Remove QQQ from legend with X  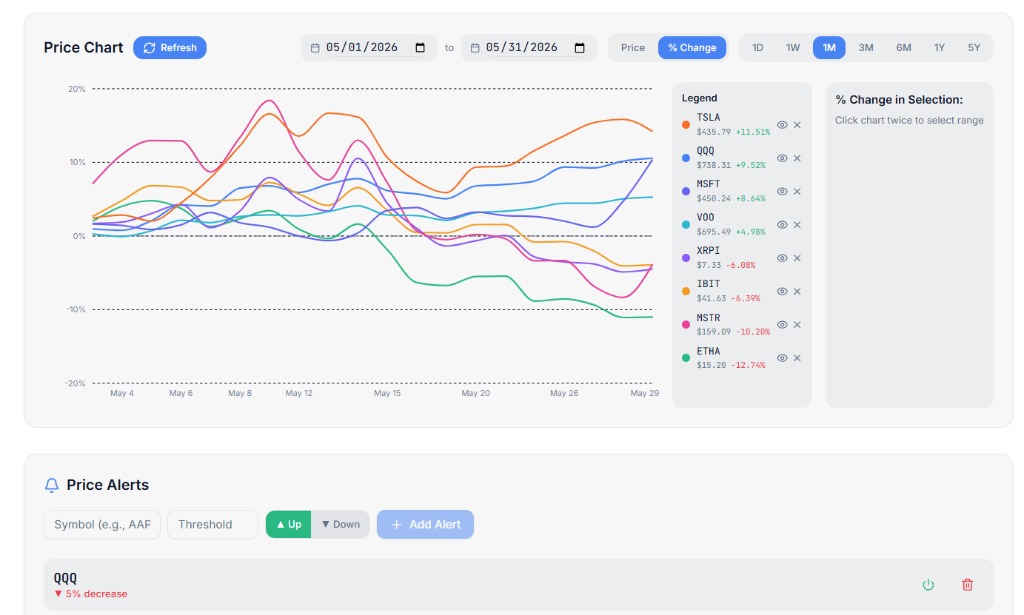[797, 158]
